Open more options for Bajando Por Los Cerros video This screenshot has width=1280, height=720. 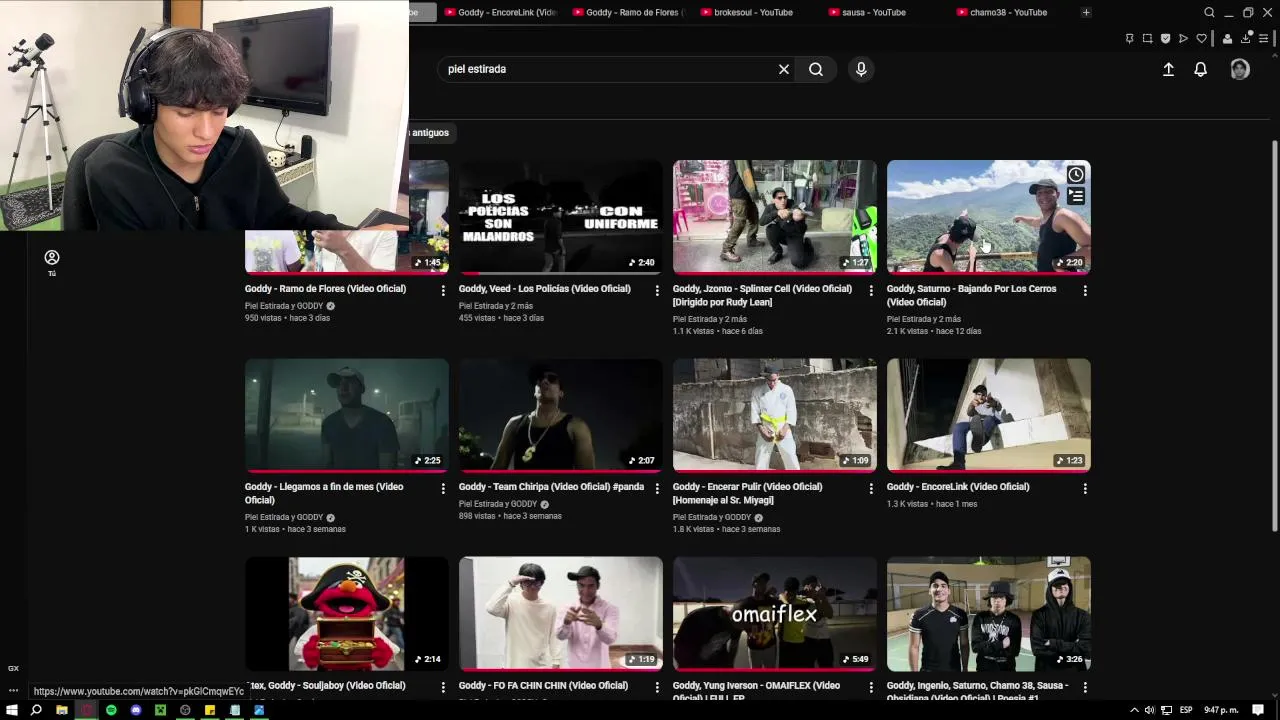pos(1085,290)
